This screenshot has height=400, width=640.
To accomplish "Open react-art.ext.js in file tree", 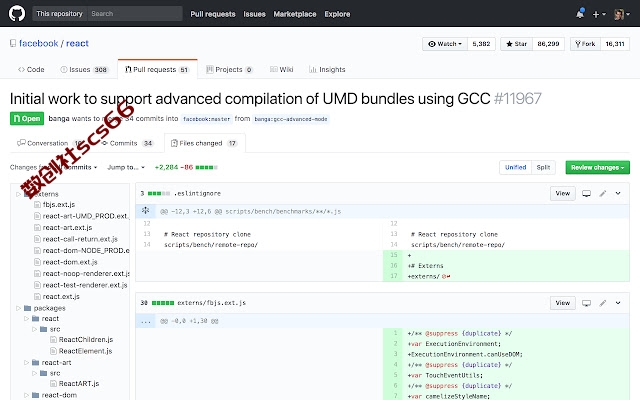I will (67, 227).
